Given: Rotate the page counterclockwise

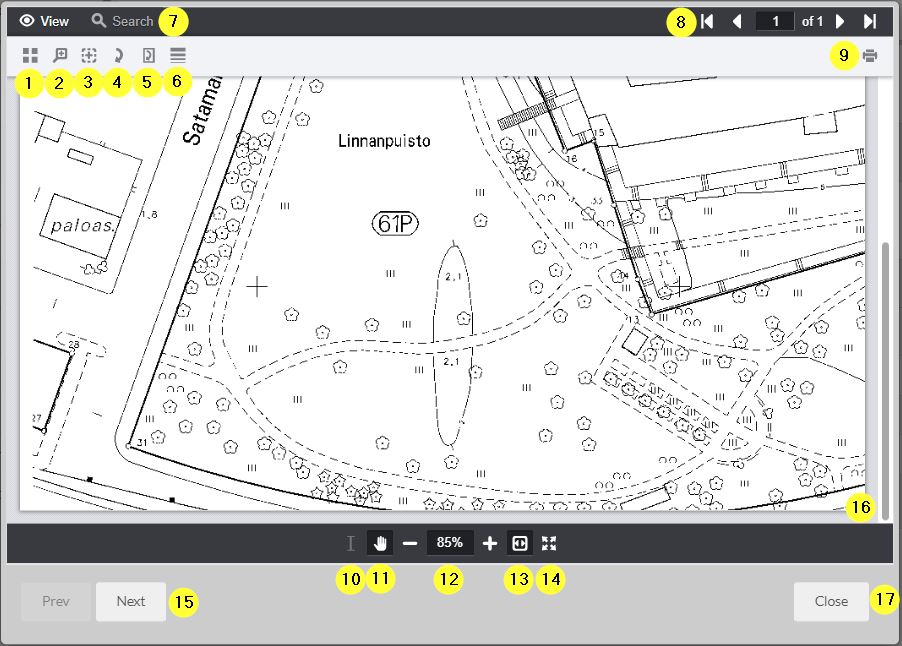Looking at the screenshot, I should click(x=117, y=55).
